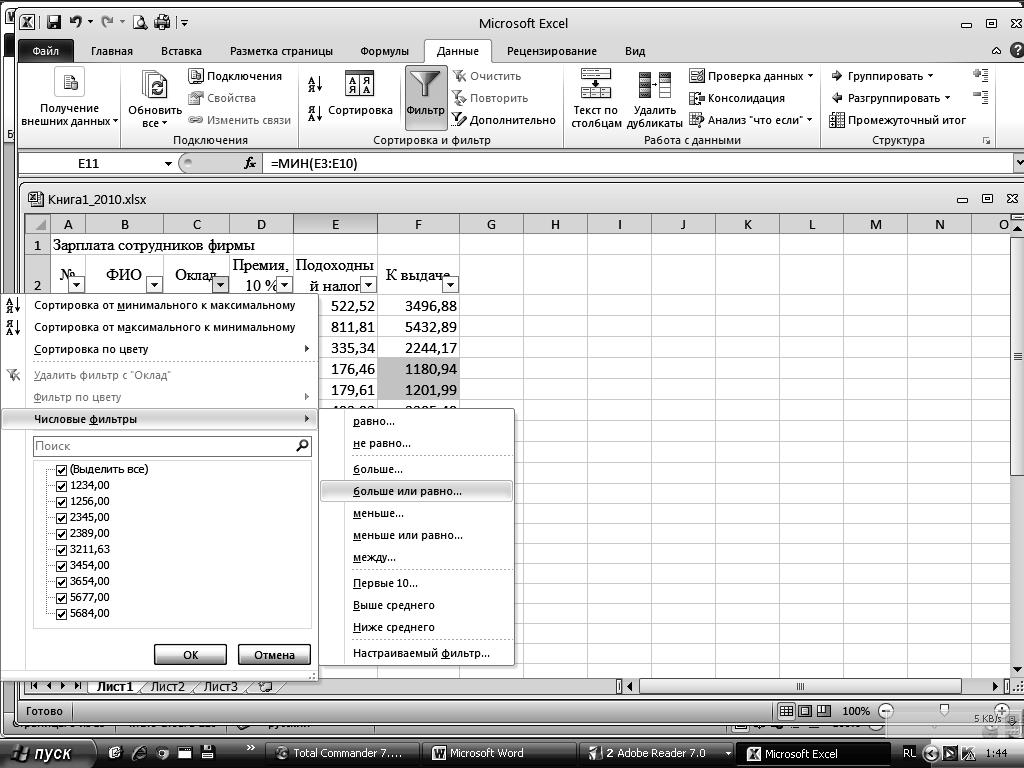The width and height of the screenshot is (1024, 768).
Task: Click the Excel help question mark icon
Action: [x=1017, y=50]
